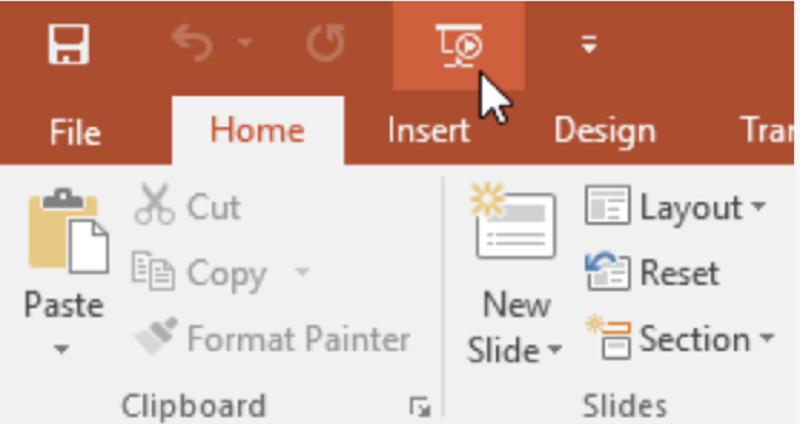Switch to the Design tab
This screenshot has height=424, width=800.
pos(605,132)
